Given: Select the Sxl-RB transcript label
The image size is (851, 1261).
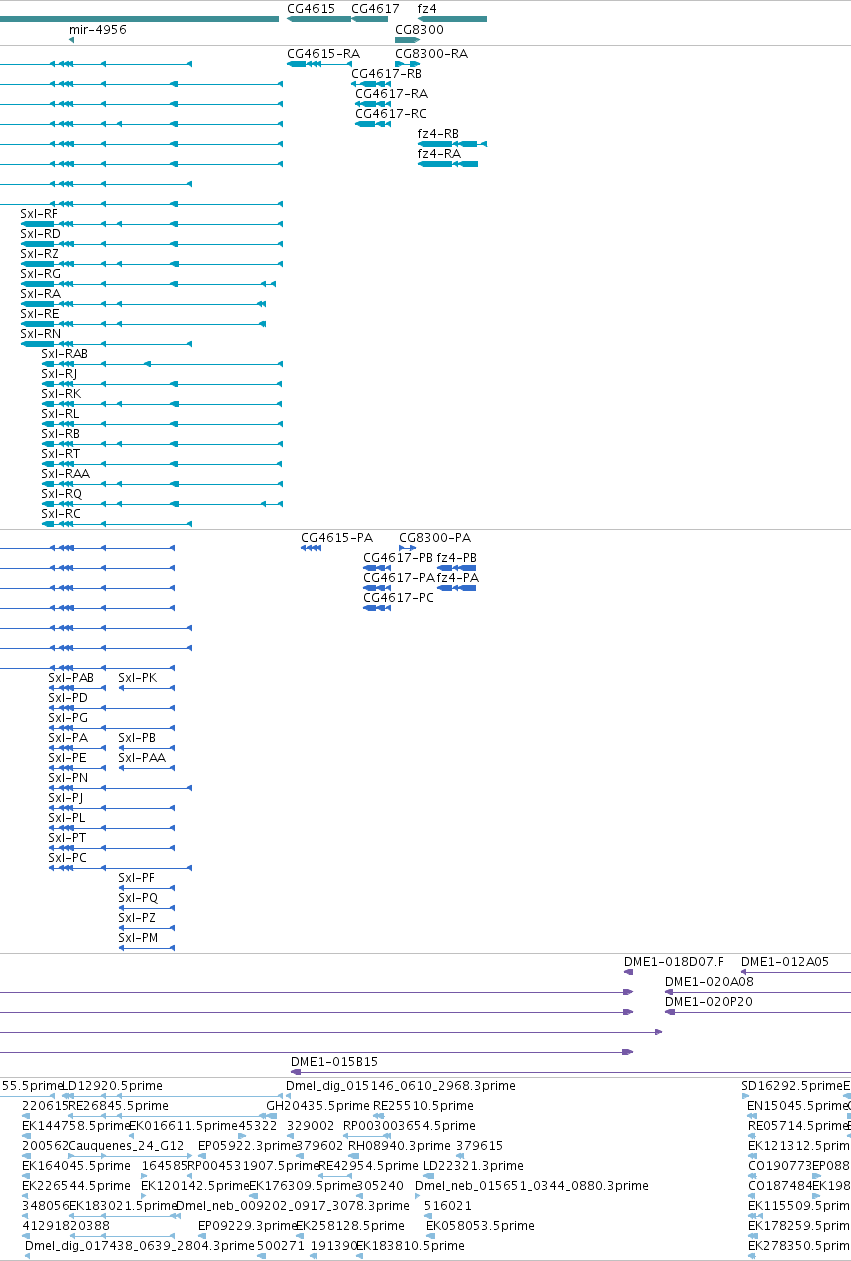Looking at the screenshot, I should (60, 434).
